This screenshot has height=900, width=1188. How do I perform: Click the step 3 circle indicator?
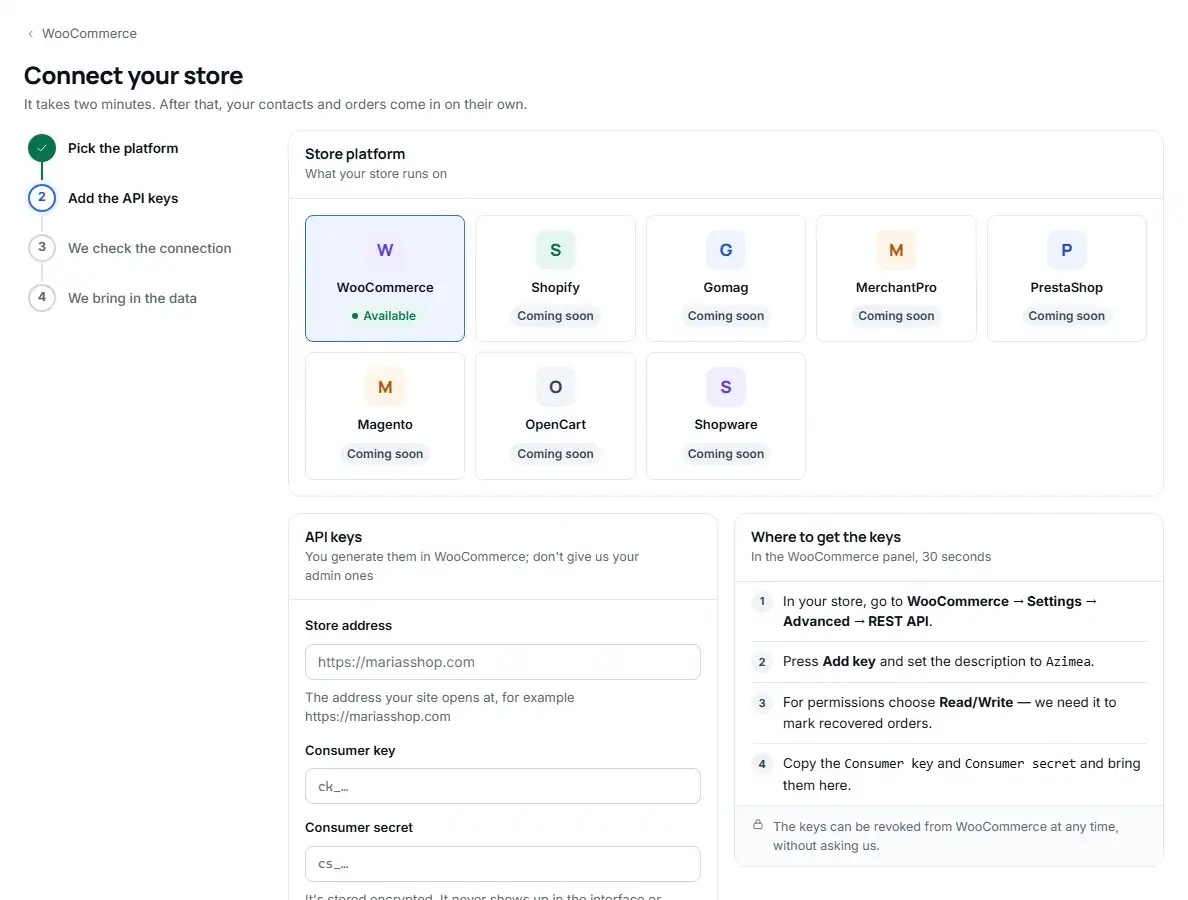click(x=42, y=248)
